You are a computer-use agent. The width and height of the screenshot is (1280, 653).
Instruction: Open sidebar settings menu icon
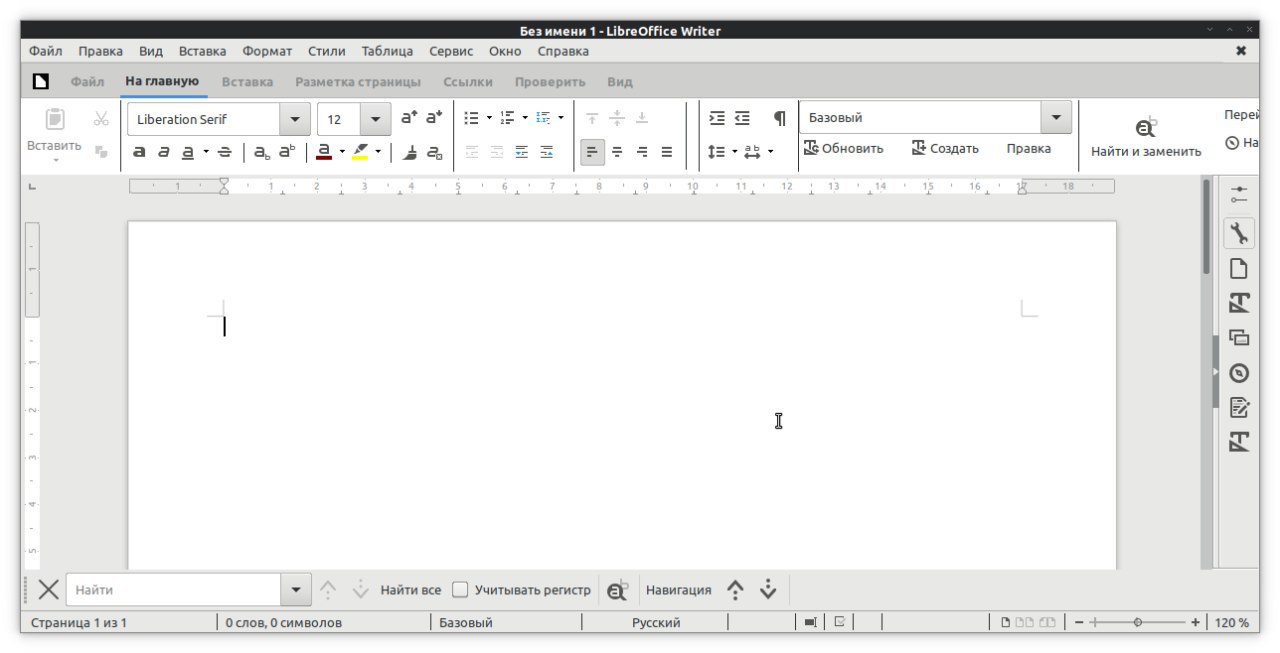(x=1239, y=194)
